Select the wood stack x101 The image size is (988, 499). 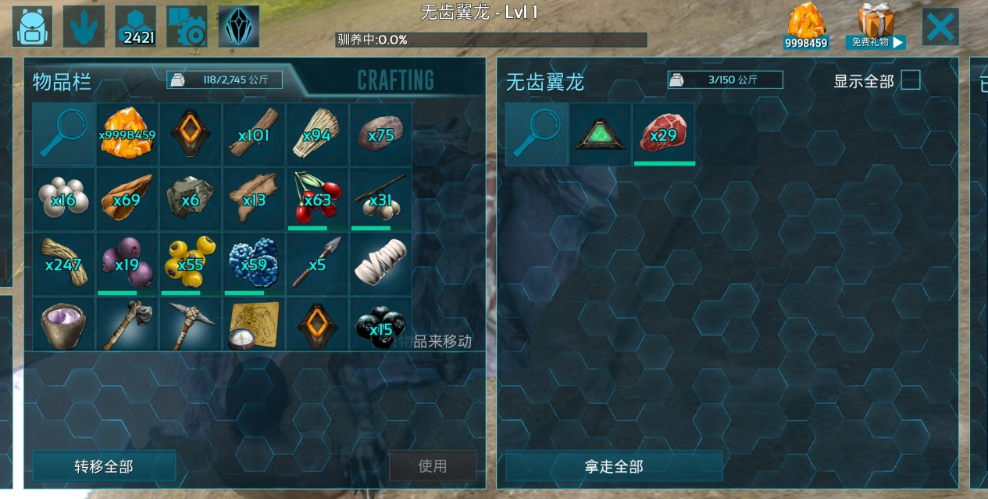point(253,134)
